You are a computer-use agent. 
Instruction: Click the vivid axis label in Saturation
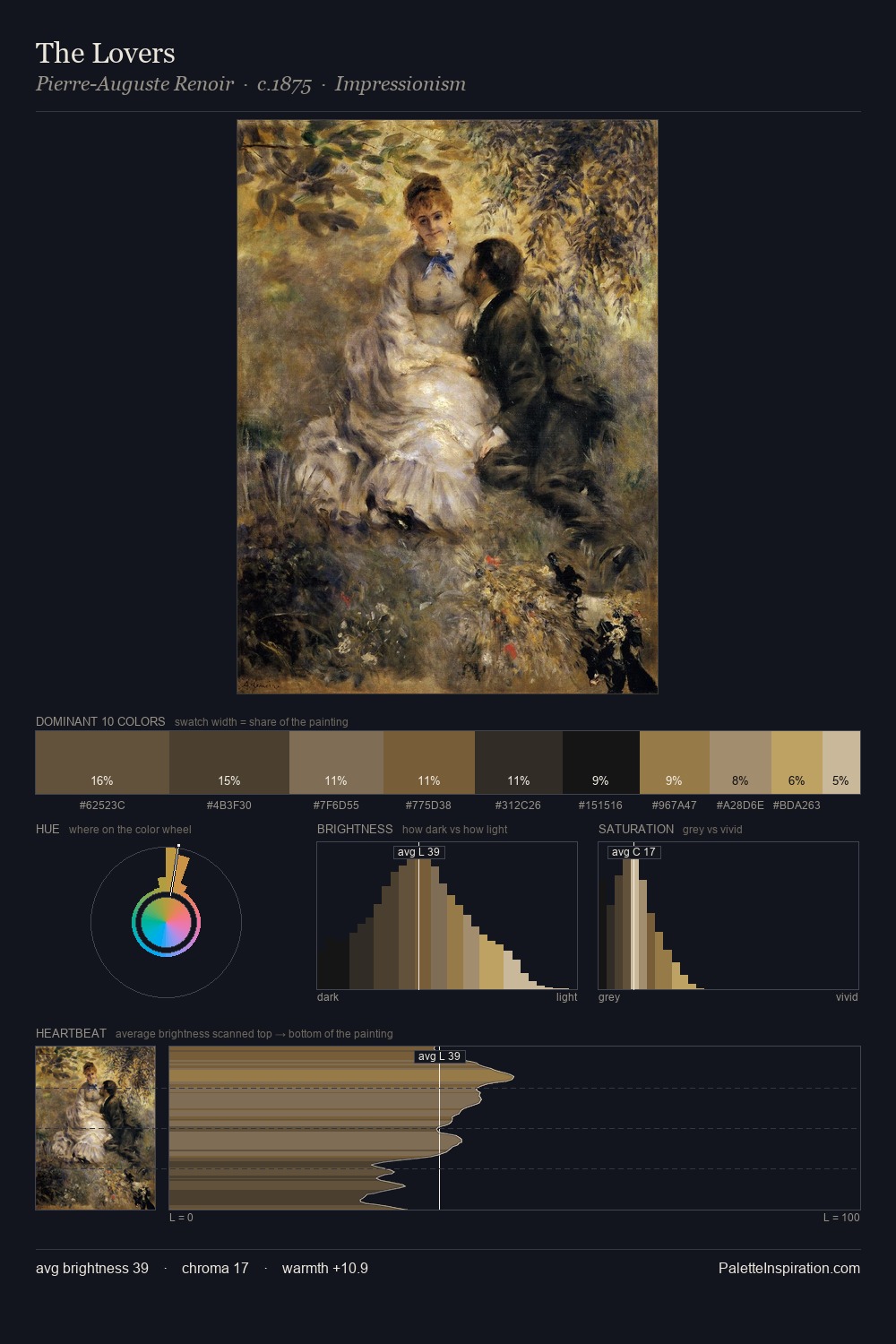[x=847, y=996]
